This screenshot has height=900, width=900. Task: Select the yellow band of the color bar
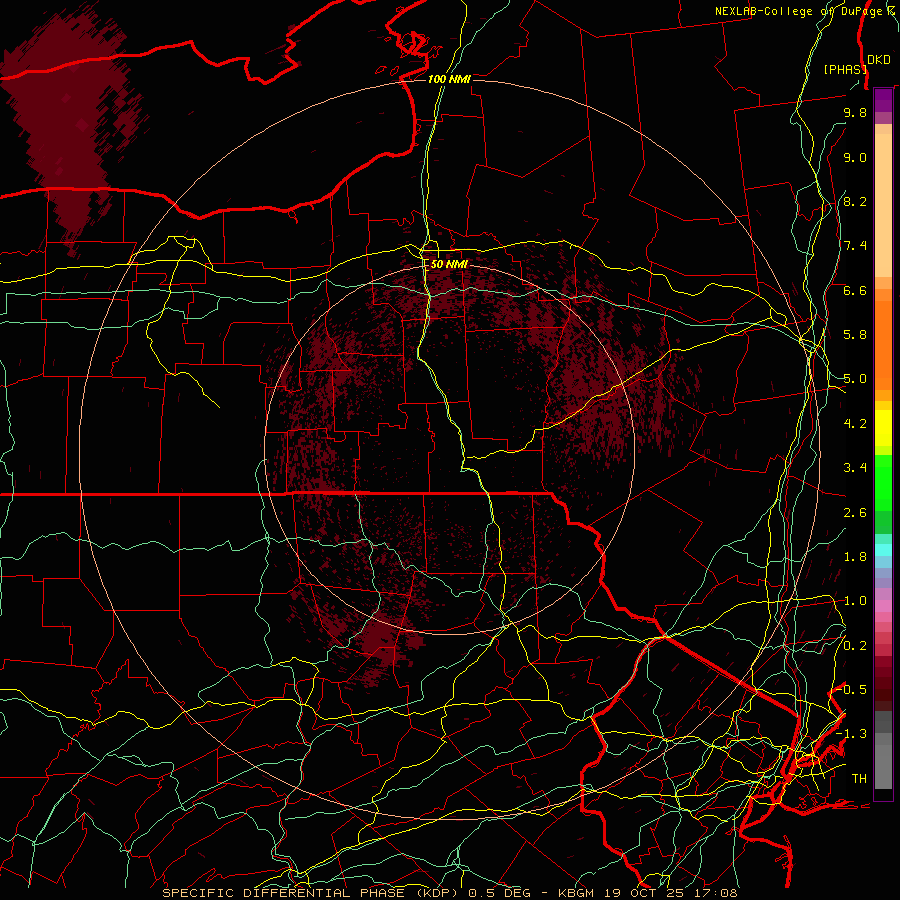tap(883, 428)
